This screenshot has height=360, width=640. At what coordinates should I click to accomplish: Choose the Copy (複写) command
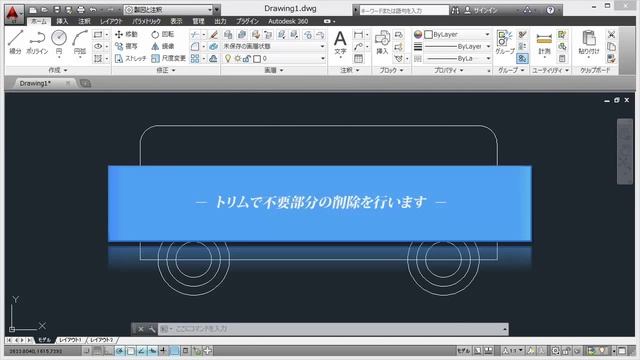pos(126,46)
